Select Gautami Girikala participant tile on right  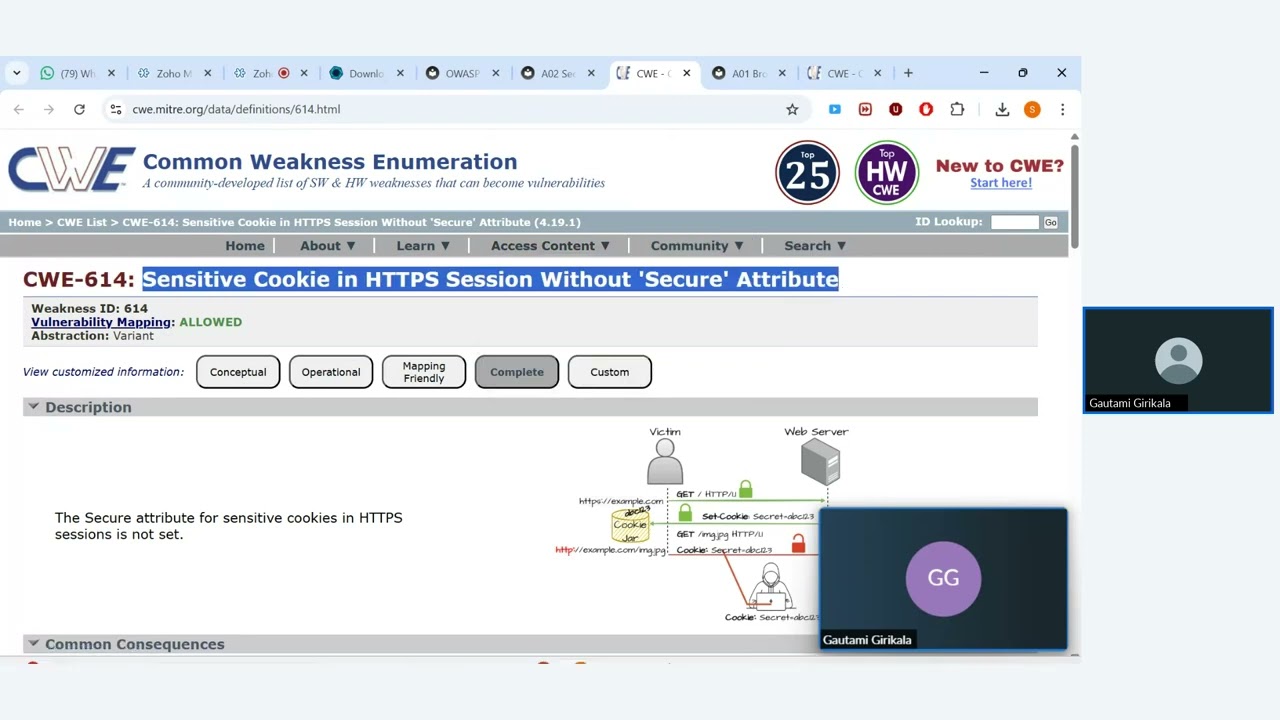coord(1178,361)
